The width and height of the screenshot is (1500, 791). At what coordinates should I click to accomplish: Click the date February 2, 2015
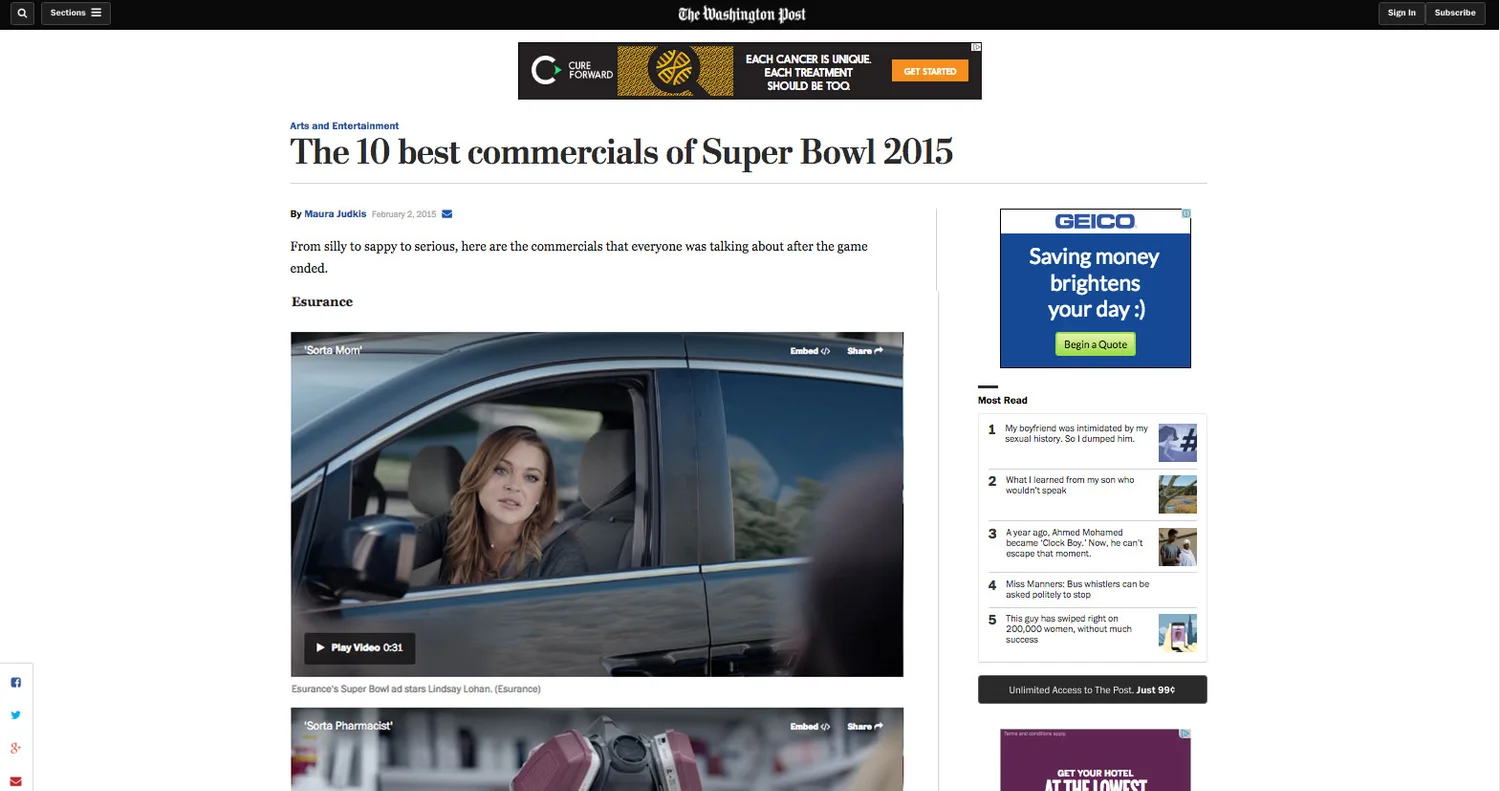tap(404, 214)
